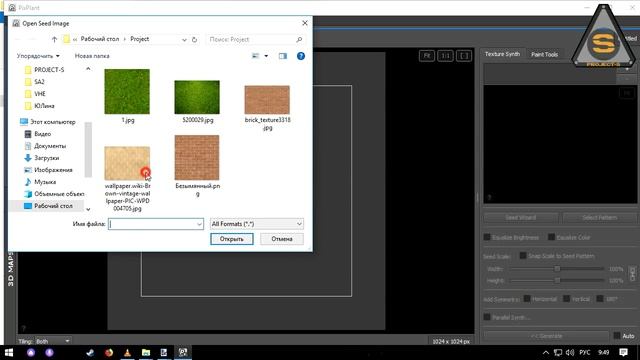Click the search magnifier icon in dialog
The height and width of the screenshot is (360, 640).
point(299,39)
